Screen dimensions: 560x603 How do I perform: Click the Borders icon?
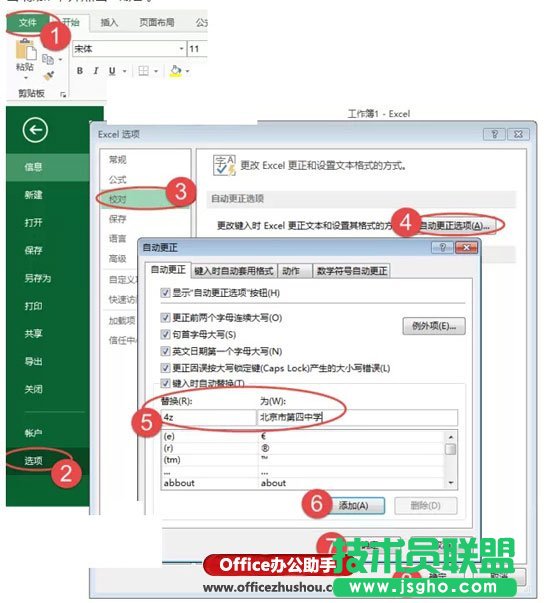[143, 71]
